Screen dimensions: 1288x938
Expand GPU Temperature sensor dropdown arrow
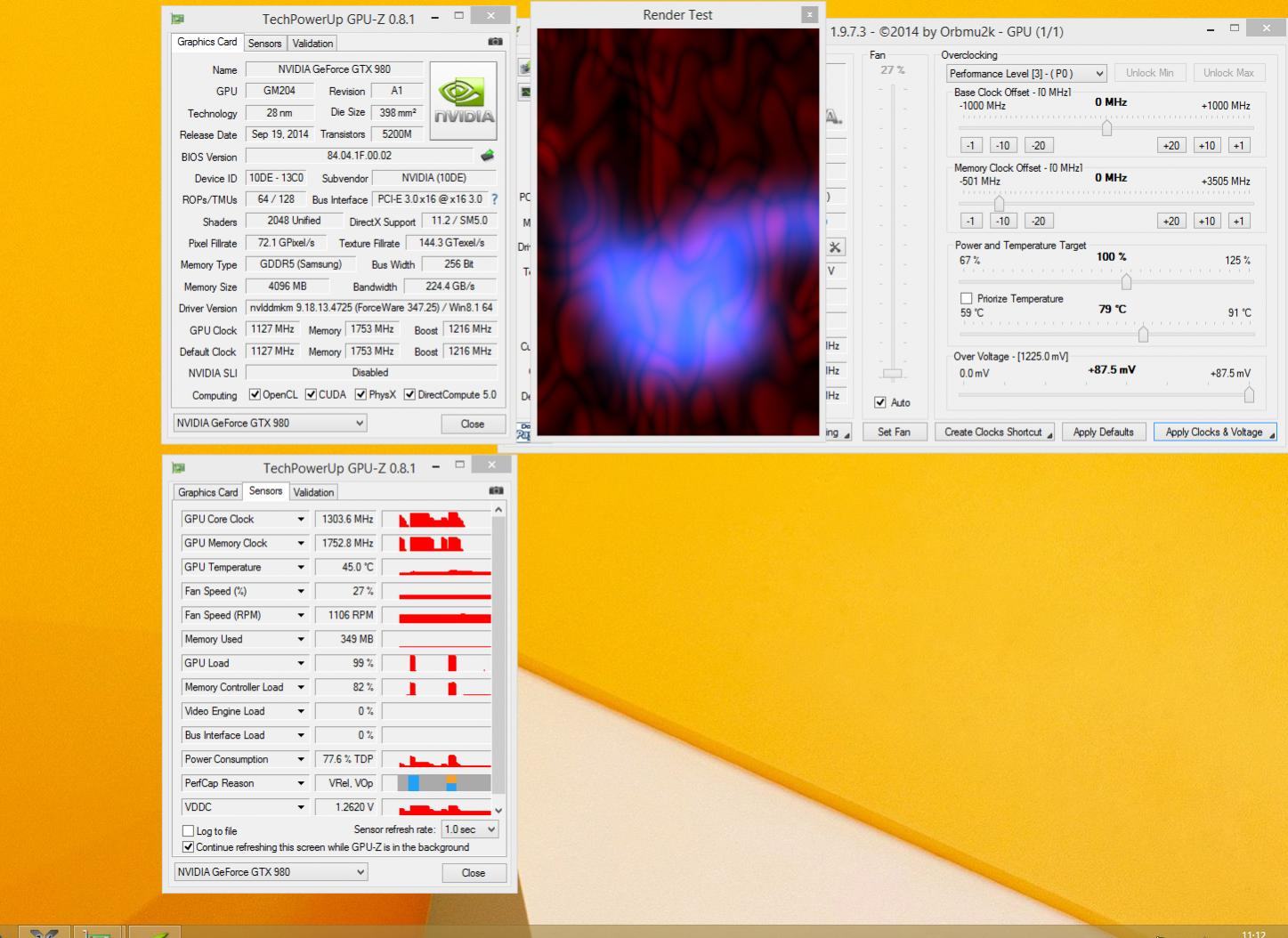click(301, 567)
